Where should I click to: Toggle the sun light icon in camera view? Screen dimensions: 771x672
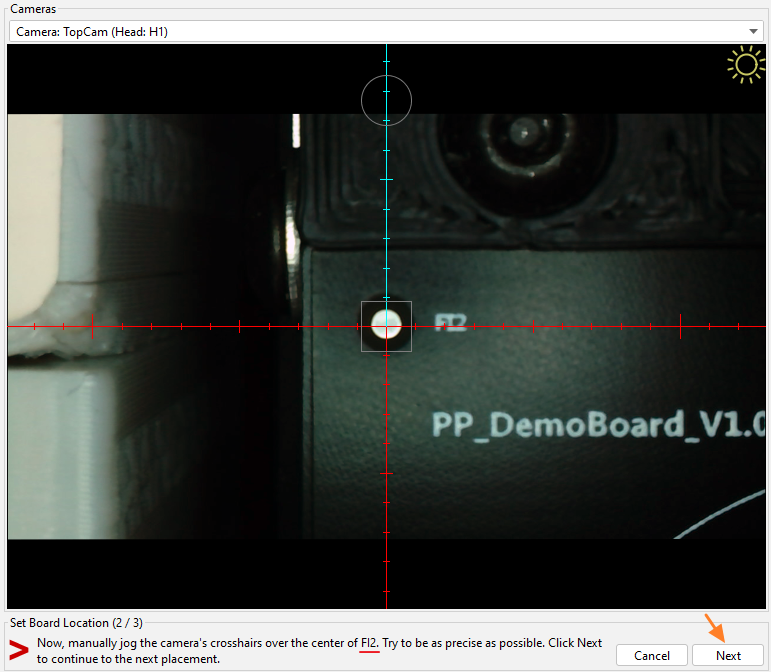[745, 66]
